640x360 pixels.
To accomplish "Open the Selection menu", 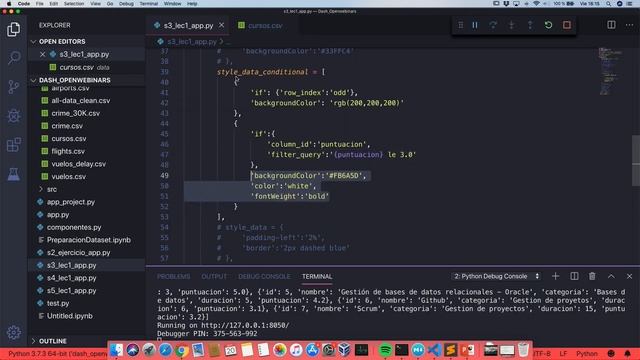I will (74, 4).
